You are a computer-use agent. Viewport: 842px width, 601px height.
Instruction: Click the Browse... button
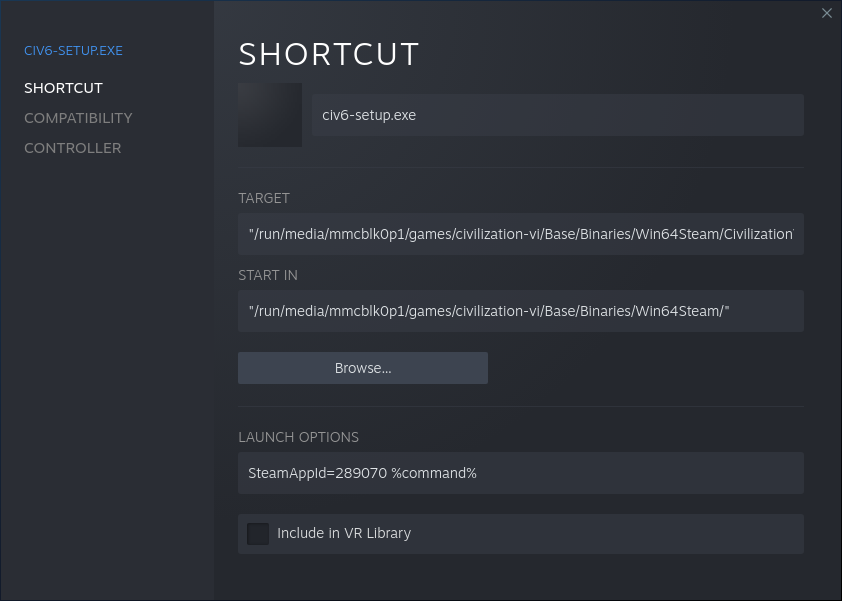tap(363, 368)
